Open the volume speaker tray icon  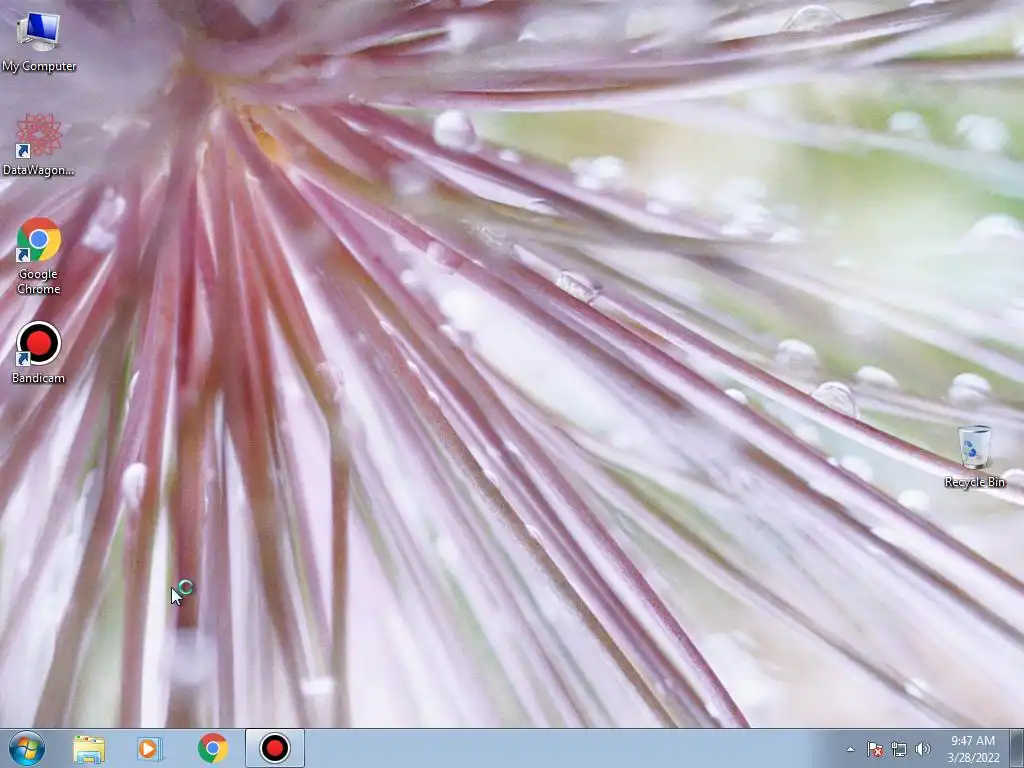(x=923, y=749)
